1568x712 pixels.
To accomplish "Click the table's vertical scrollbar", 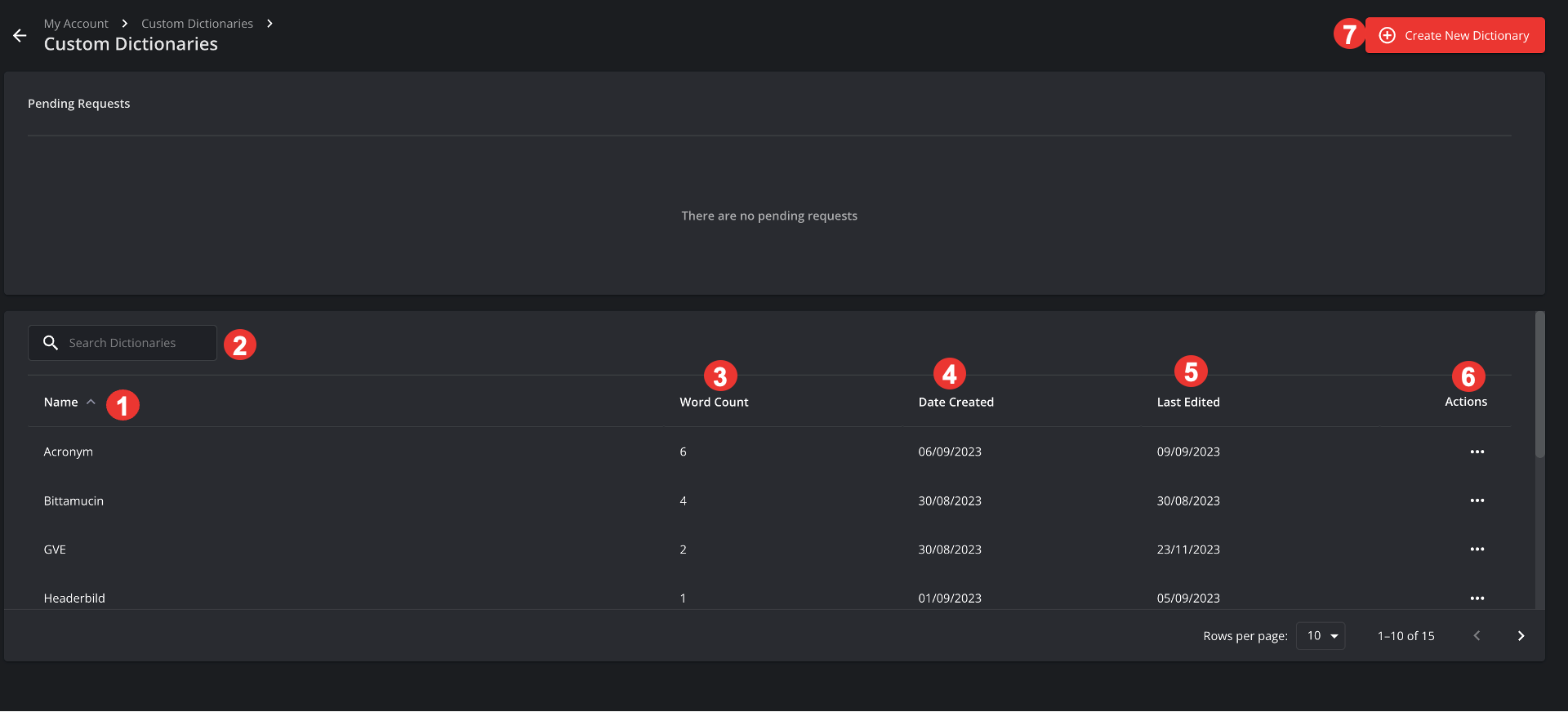I will click(1539, 385).
